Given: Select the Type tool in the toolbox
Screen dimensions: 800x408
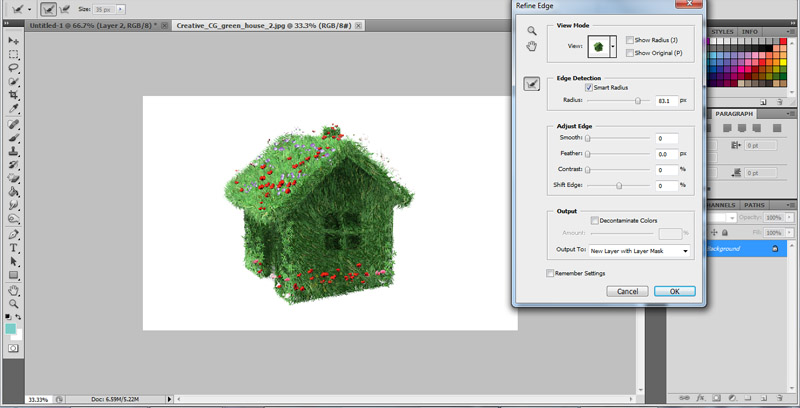Looking at the screenshot, I should pyautogui.click(x=14, y=247).
